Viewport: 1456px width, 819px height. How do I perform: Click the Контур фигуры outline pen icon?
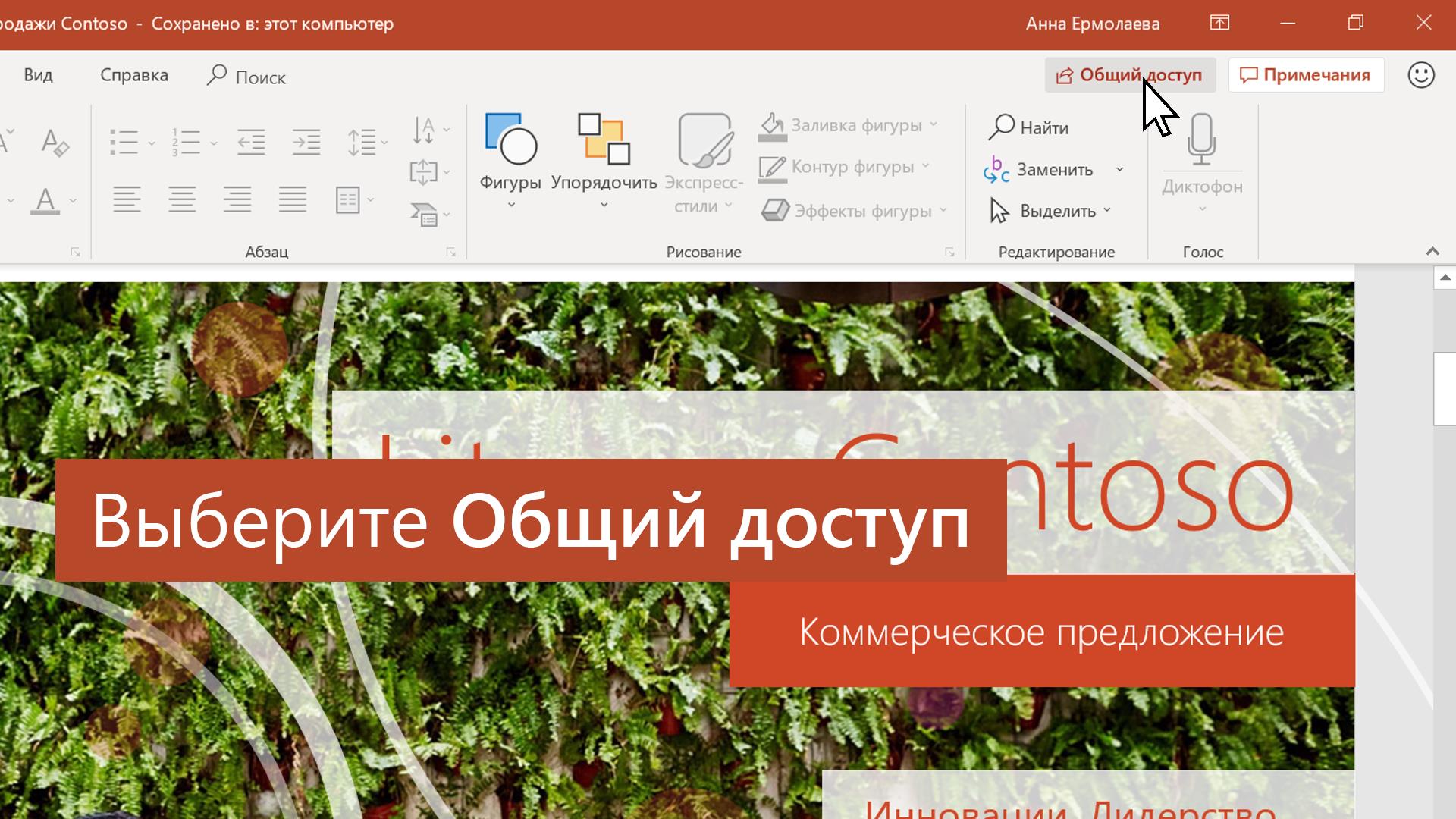tap(772, 168)
